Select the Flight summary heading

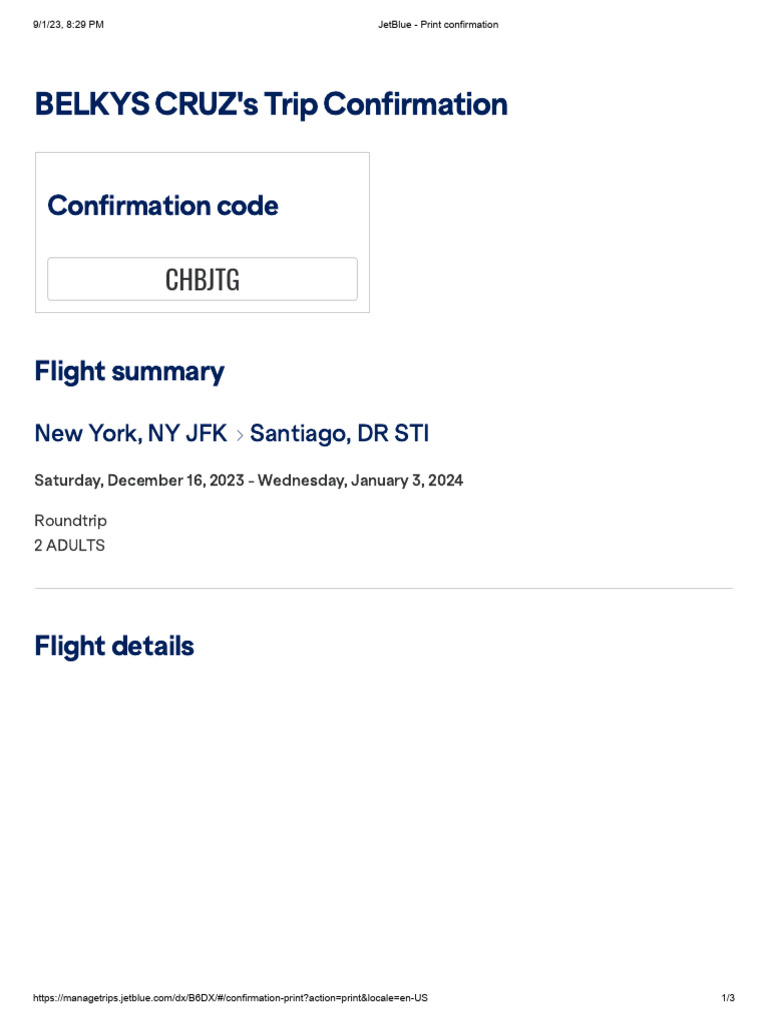[129, 372]
